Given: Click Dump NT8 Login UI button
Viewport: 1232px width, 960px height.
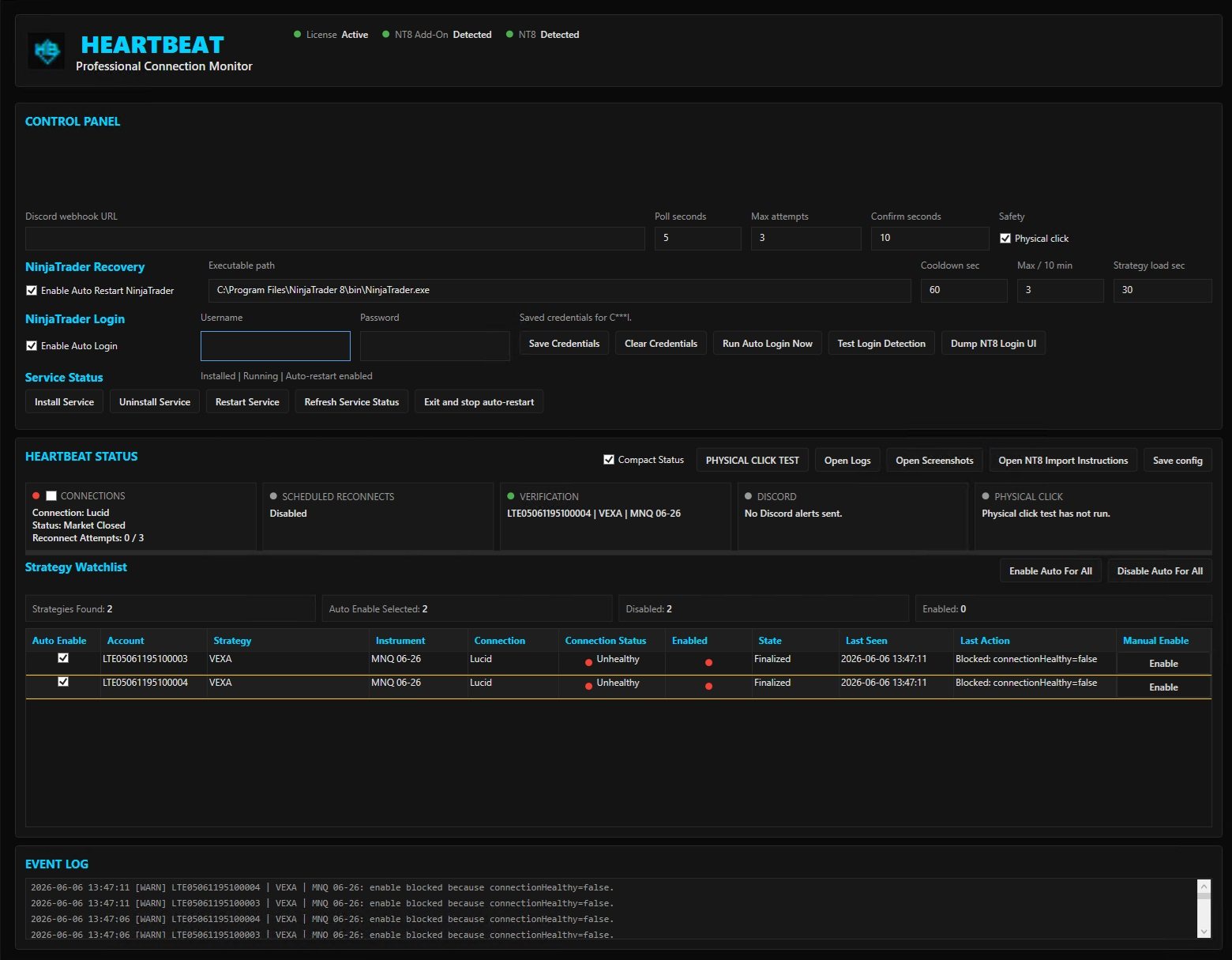Looking at the screenshot, I should (993, 344).
